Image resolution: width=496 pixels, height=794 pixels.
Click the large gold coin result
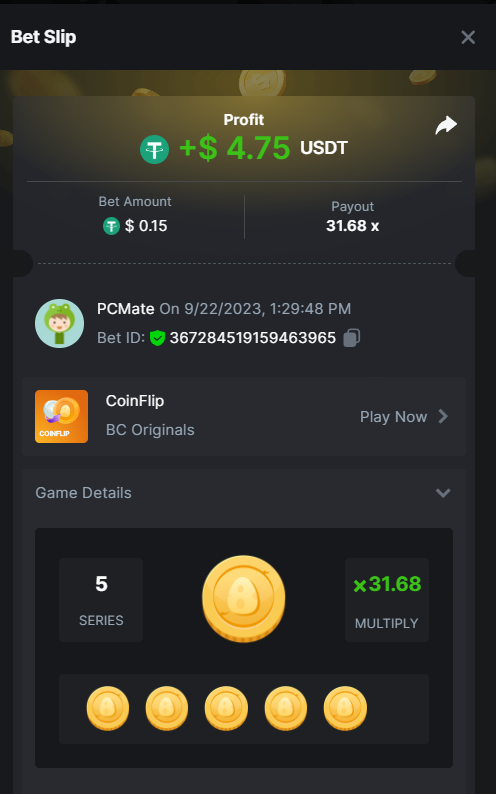(243, 599)
